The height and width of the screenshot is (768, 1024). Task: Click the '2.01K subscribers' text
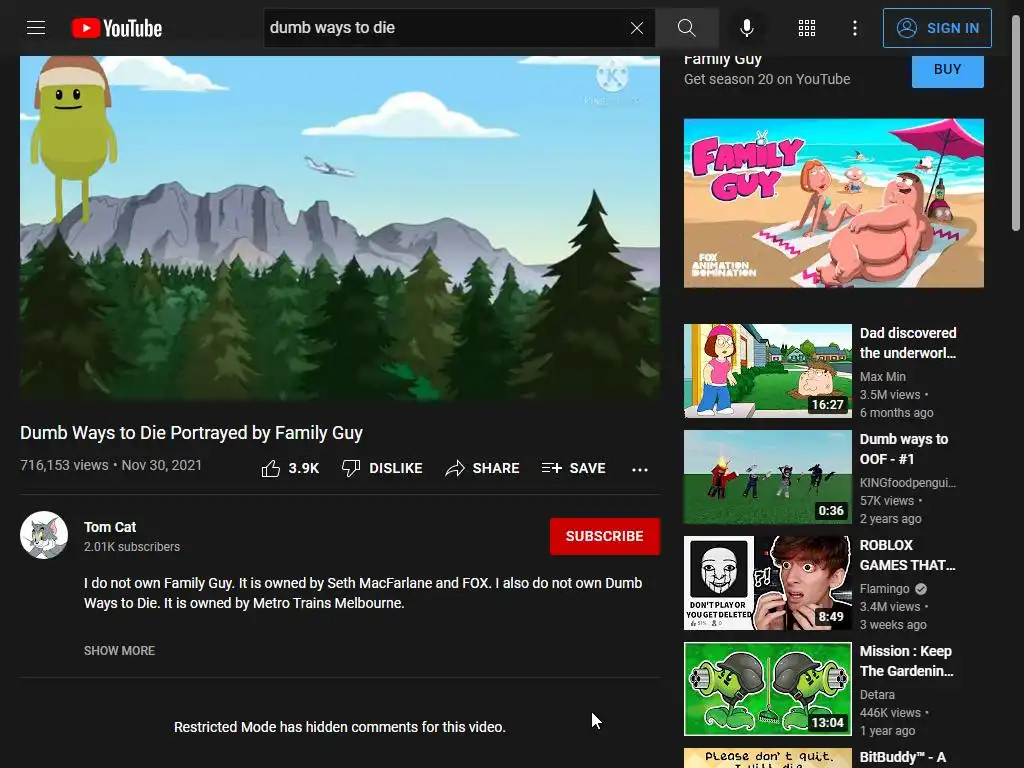132,547
